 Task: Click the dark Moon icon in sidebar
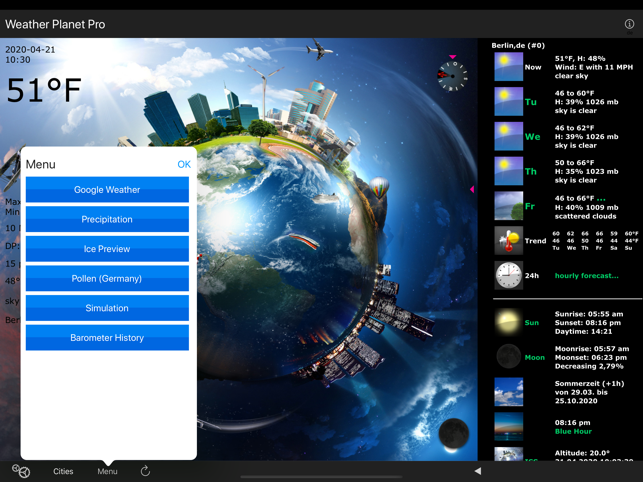(x=508, y=357)
